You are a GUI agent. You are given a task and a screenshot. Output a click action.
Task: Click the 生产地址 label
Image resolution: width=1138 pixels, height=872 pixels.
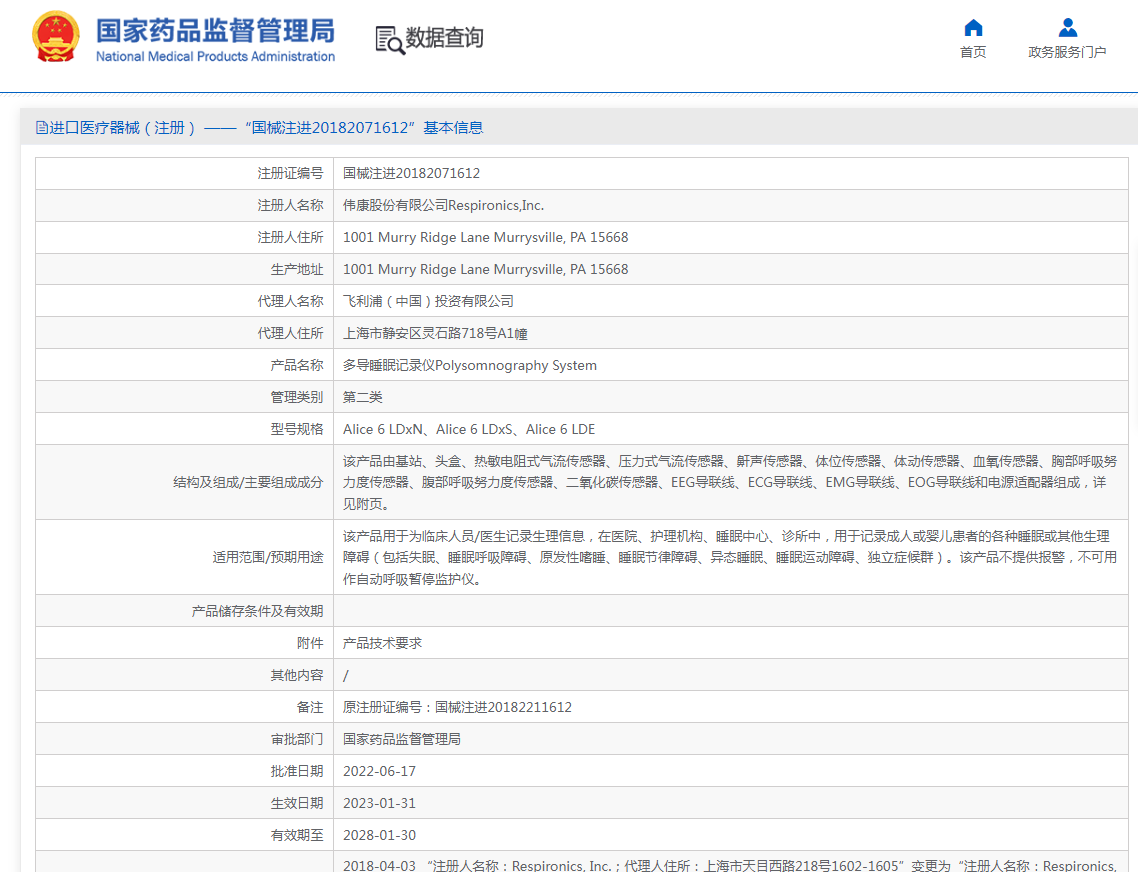pos(297,269)
